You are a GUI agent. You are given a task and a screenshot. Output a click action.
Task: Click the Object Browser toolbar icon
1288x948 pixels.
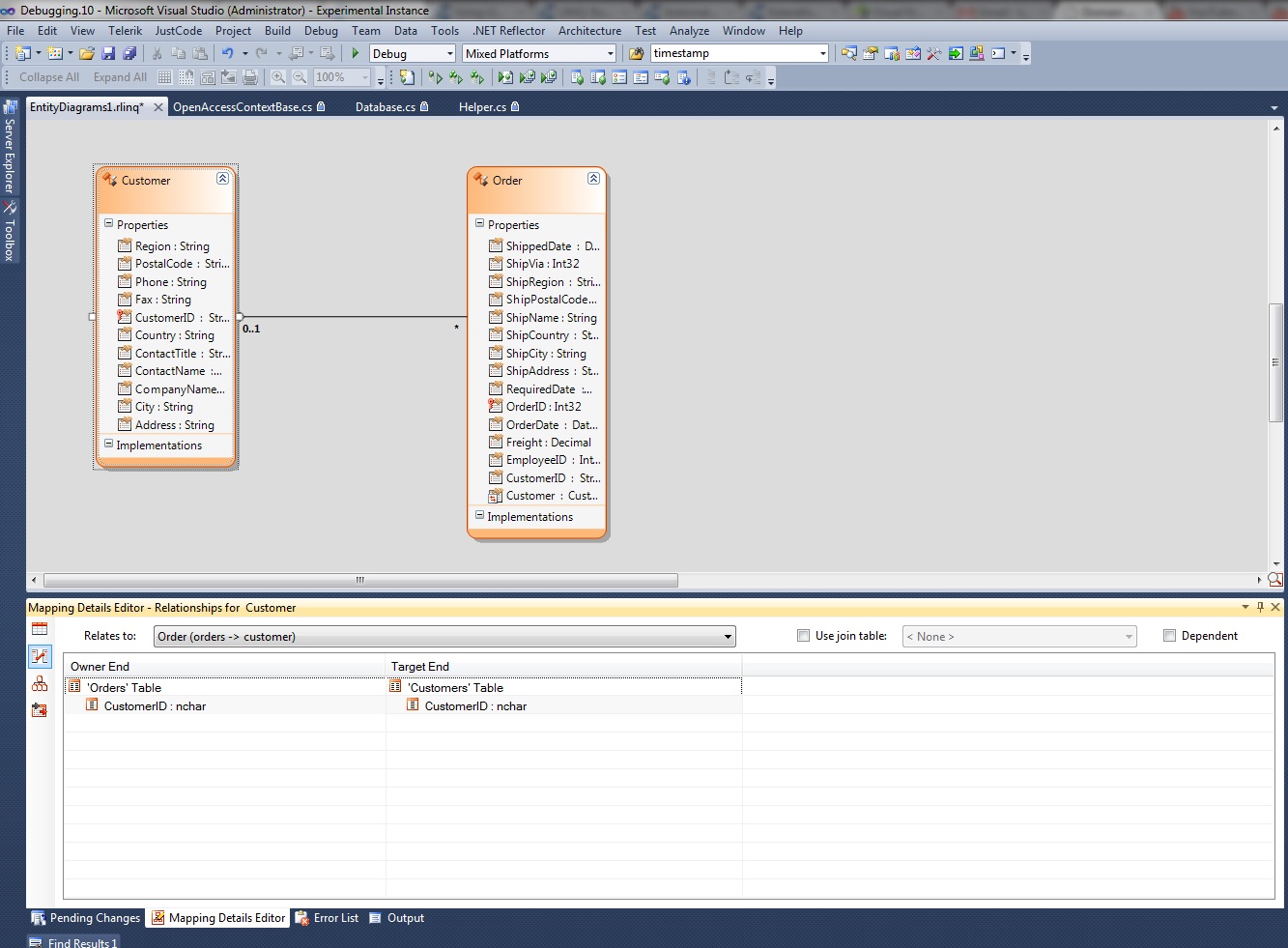[913, 54]
